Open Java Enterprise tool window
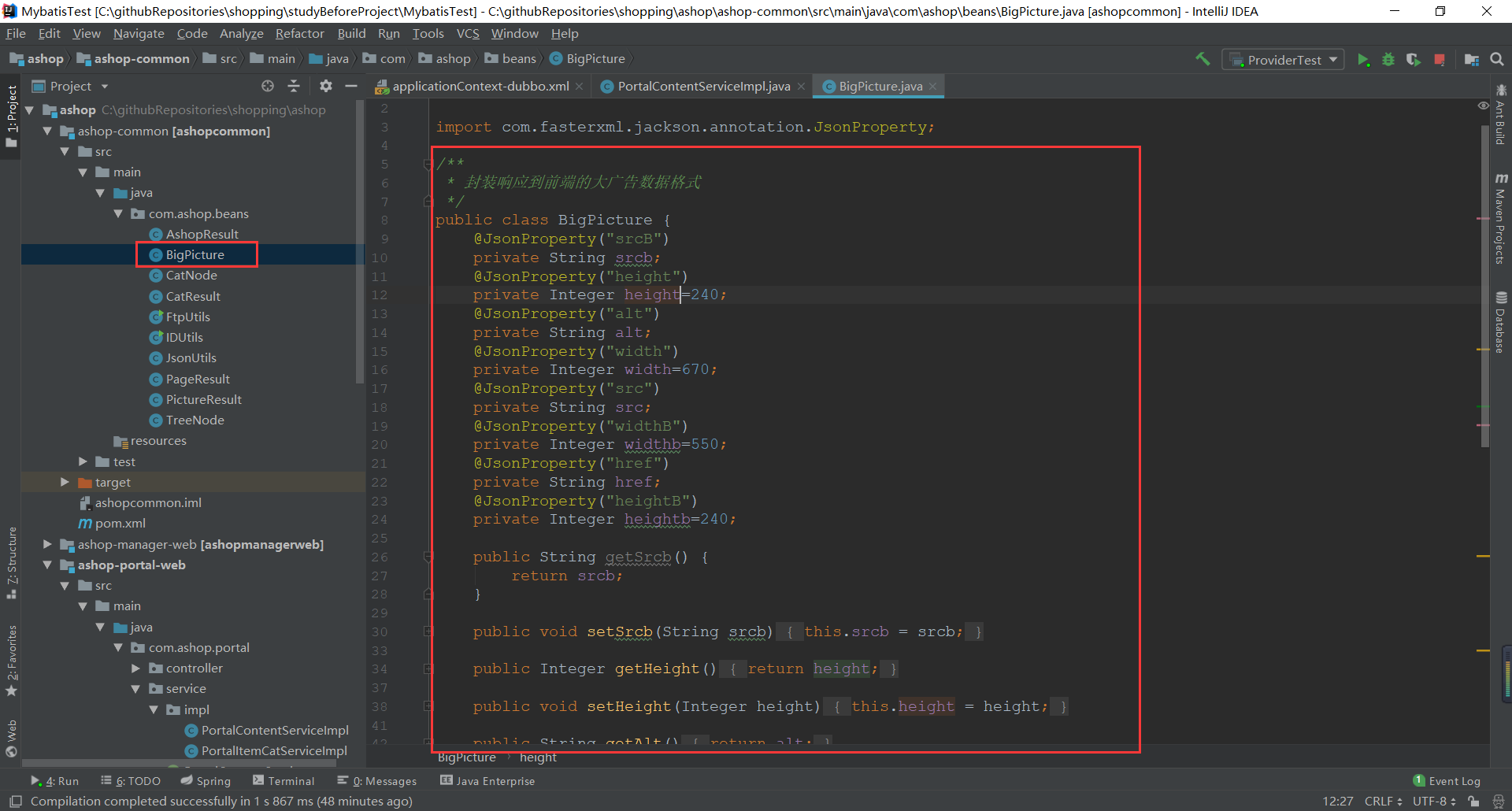Screen dimensions: 1512x811 tap(487, 780)
